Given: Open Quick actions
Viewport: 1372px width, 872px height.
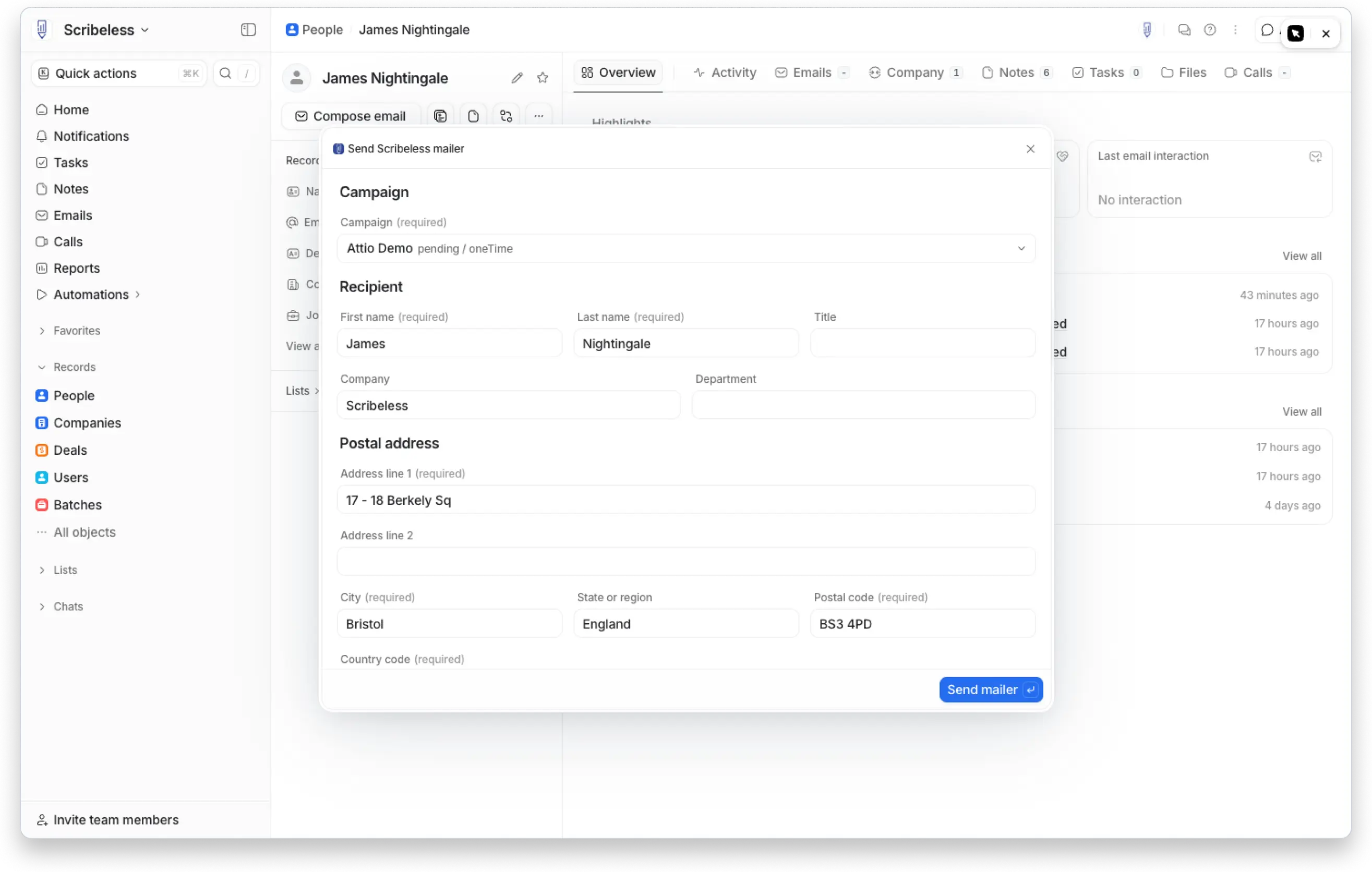Looking at the screenshot, I should pos(119,73).
